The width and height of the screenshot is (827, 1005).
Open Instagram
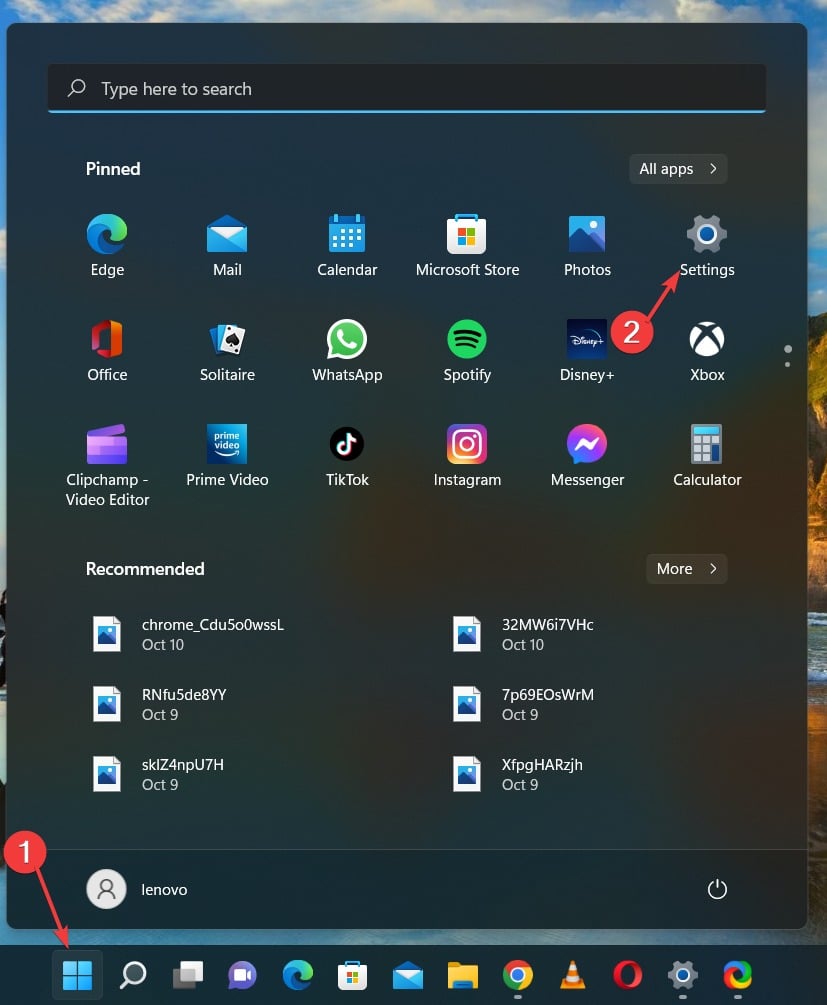[467, 455]
